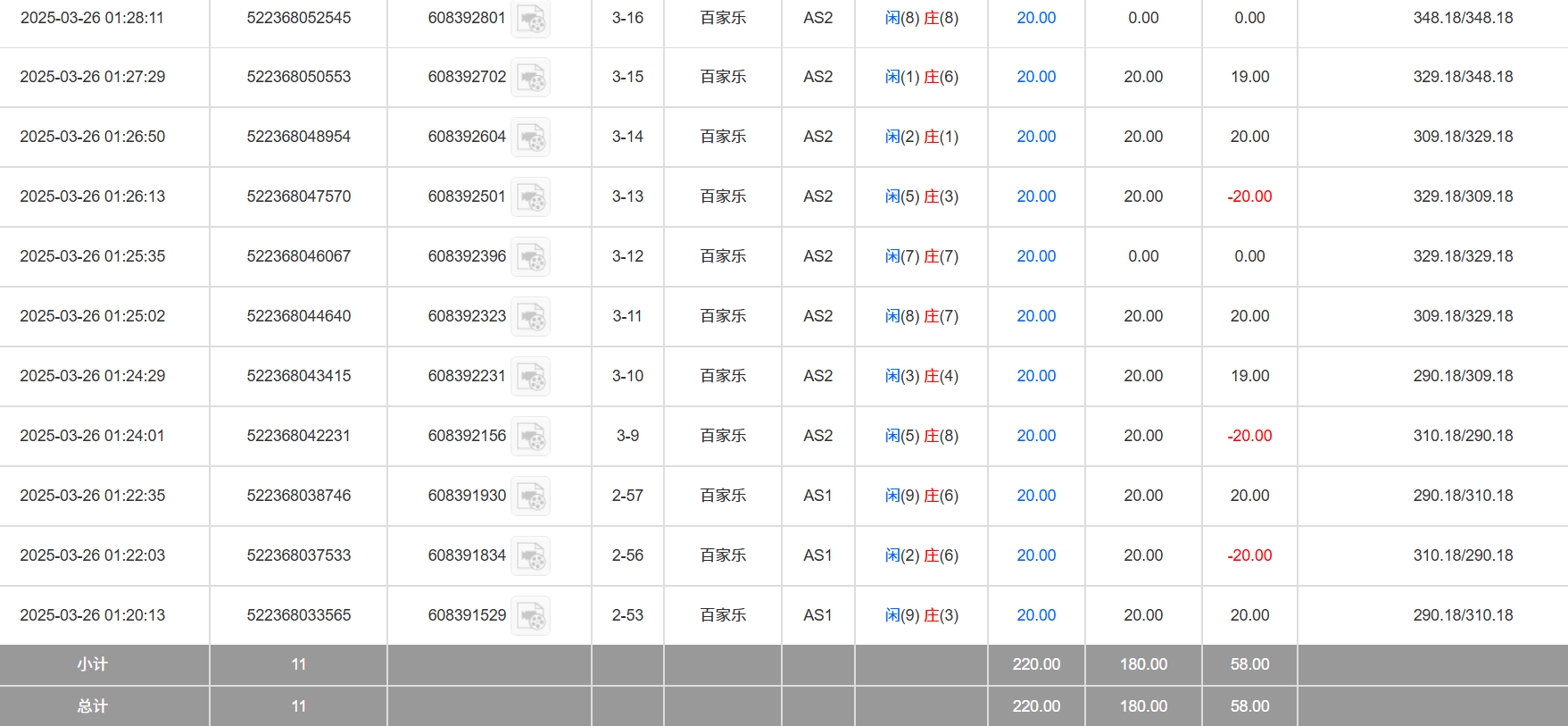This screenshot has width=1568, height=726.
Task: Open video replay next to 608391930
Action: (530, 497)
